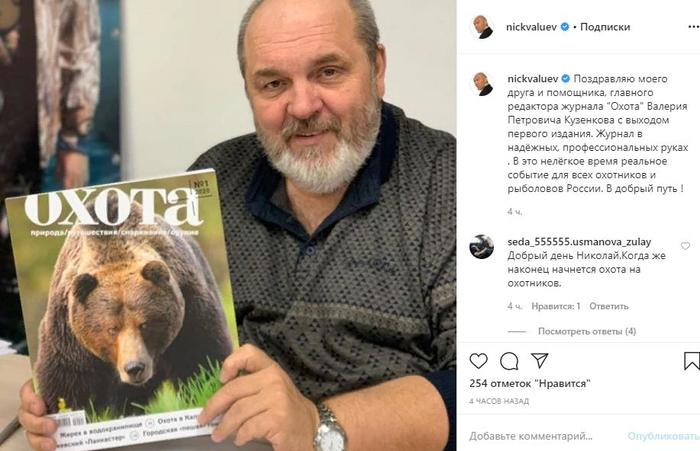This screenshot has width=700, height=451.
Task: Click the nickvaluev avatar beside caption
Action: [x=482, y=84]
